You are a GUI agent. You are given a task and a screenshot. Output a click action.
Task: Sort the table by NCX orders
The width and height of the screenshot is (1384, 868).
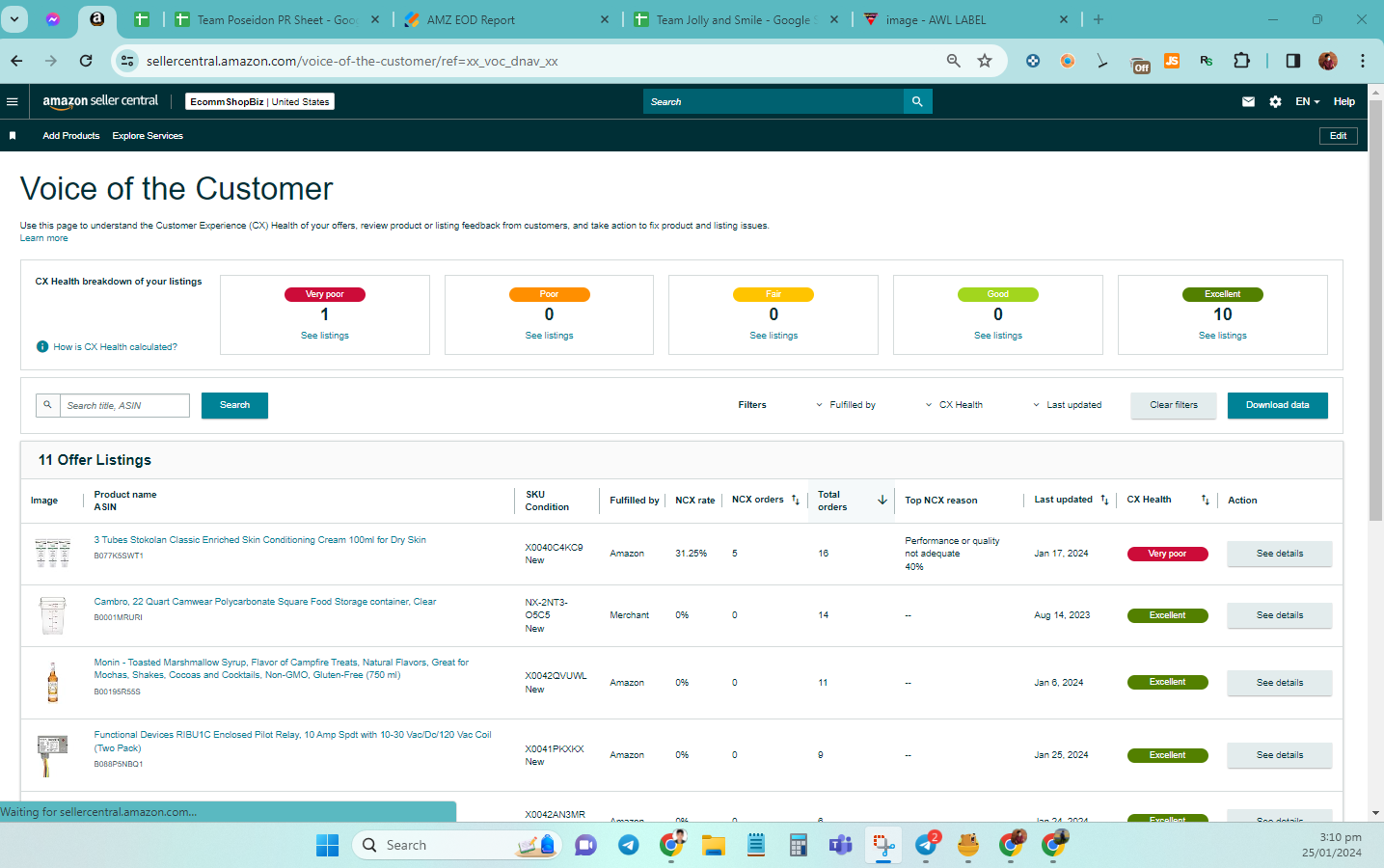tap(796, 500)
